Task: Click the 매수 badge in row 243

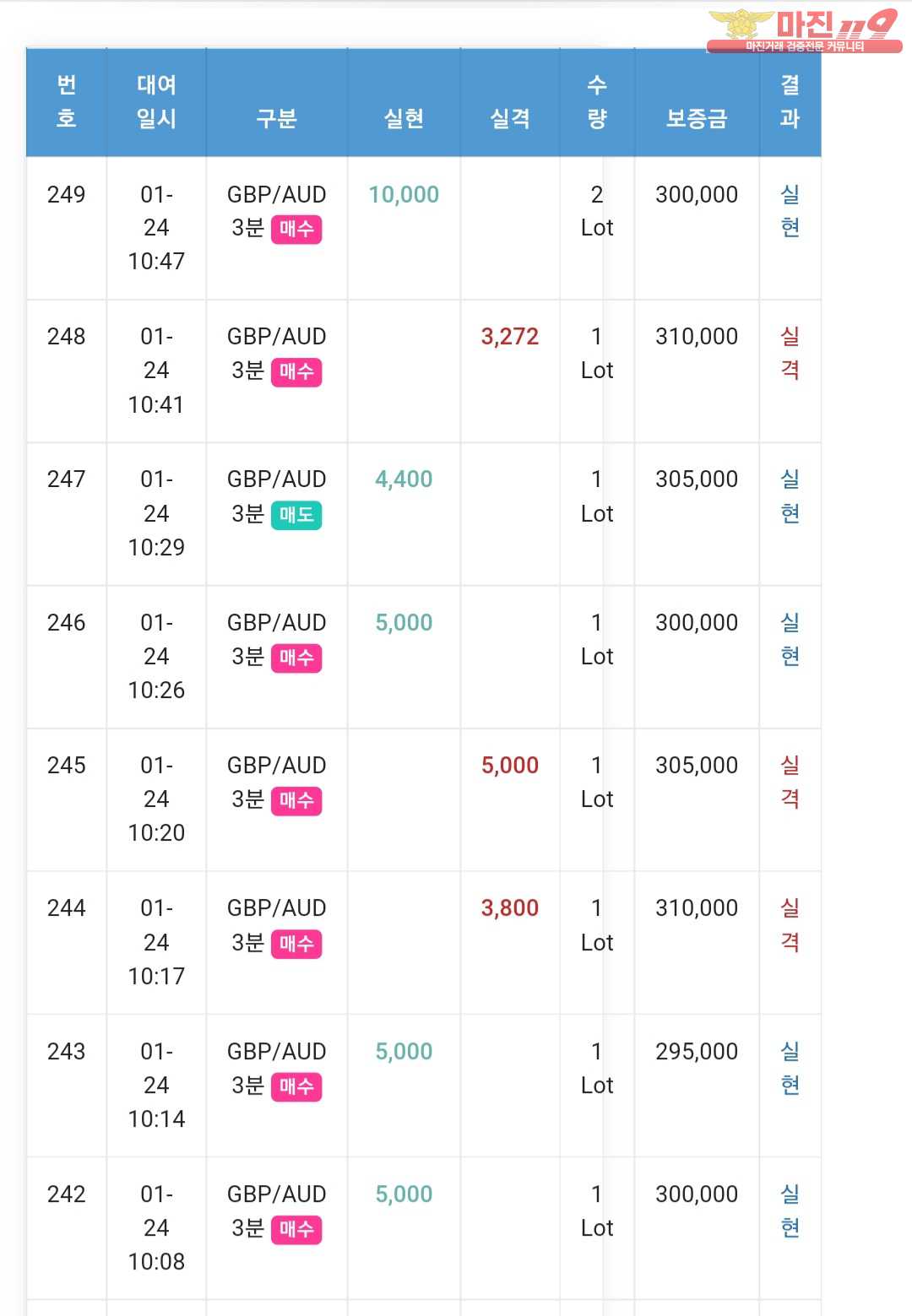Action: pos(296,1086)
